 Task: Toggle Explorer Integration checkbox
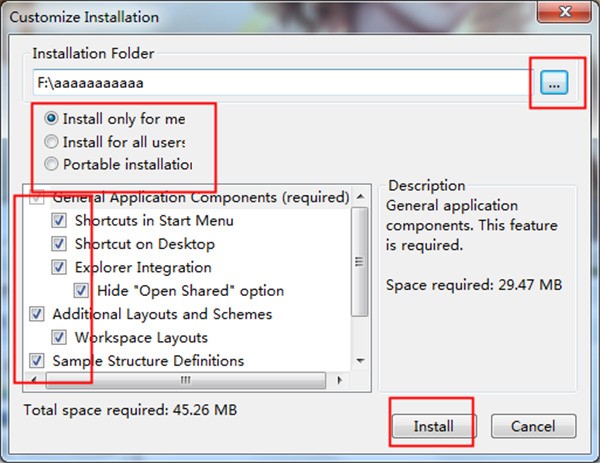click(x=59, y=267)
